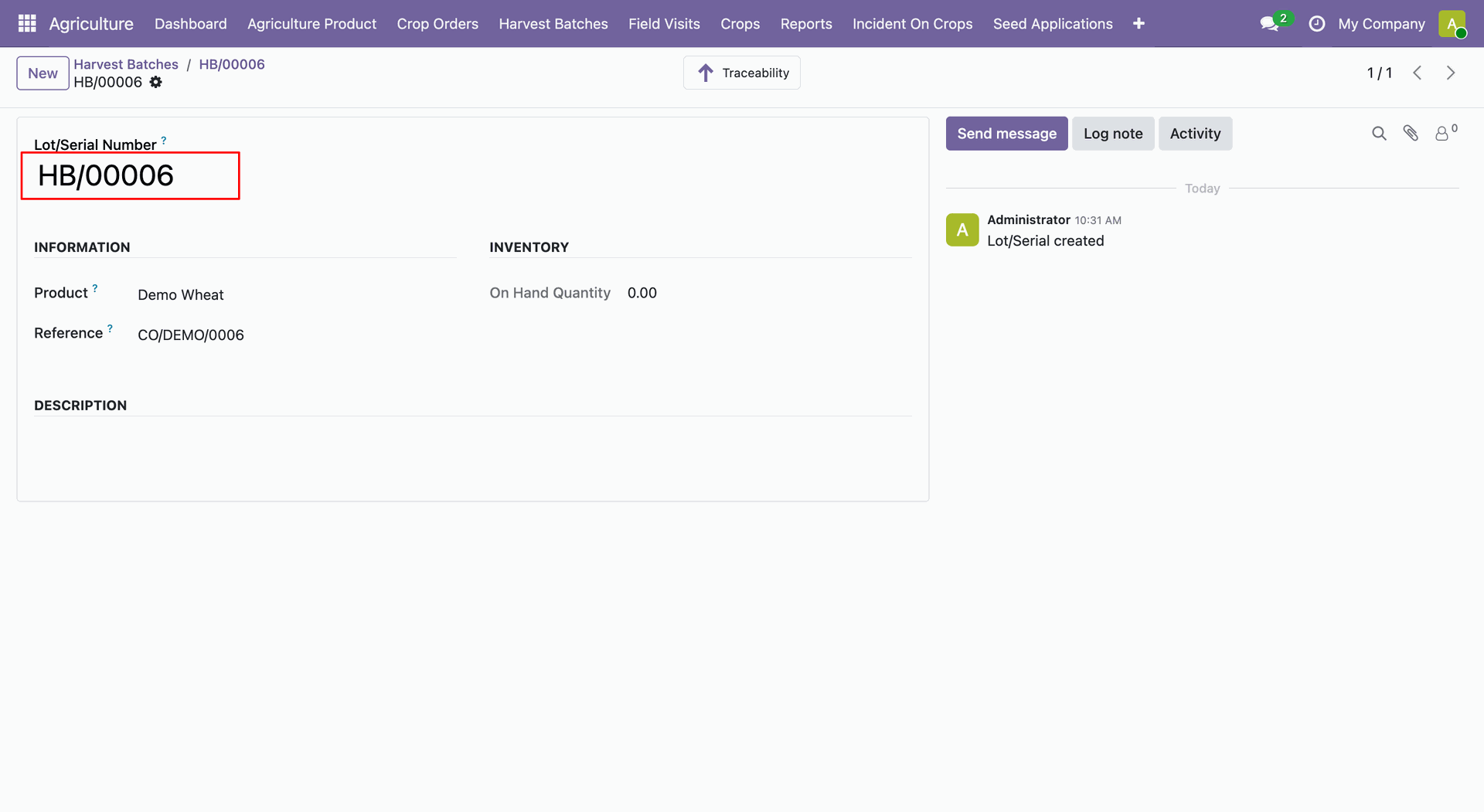Click the help mark beside Product
This screenshot has width=1484, height=812.
pyautogui.click(x=95, y=288)
